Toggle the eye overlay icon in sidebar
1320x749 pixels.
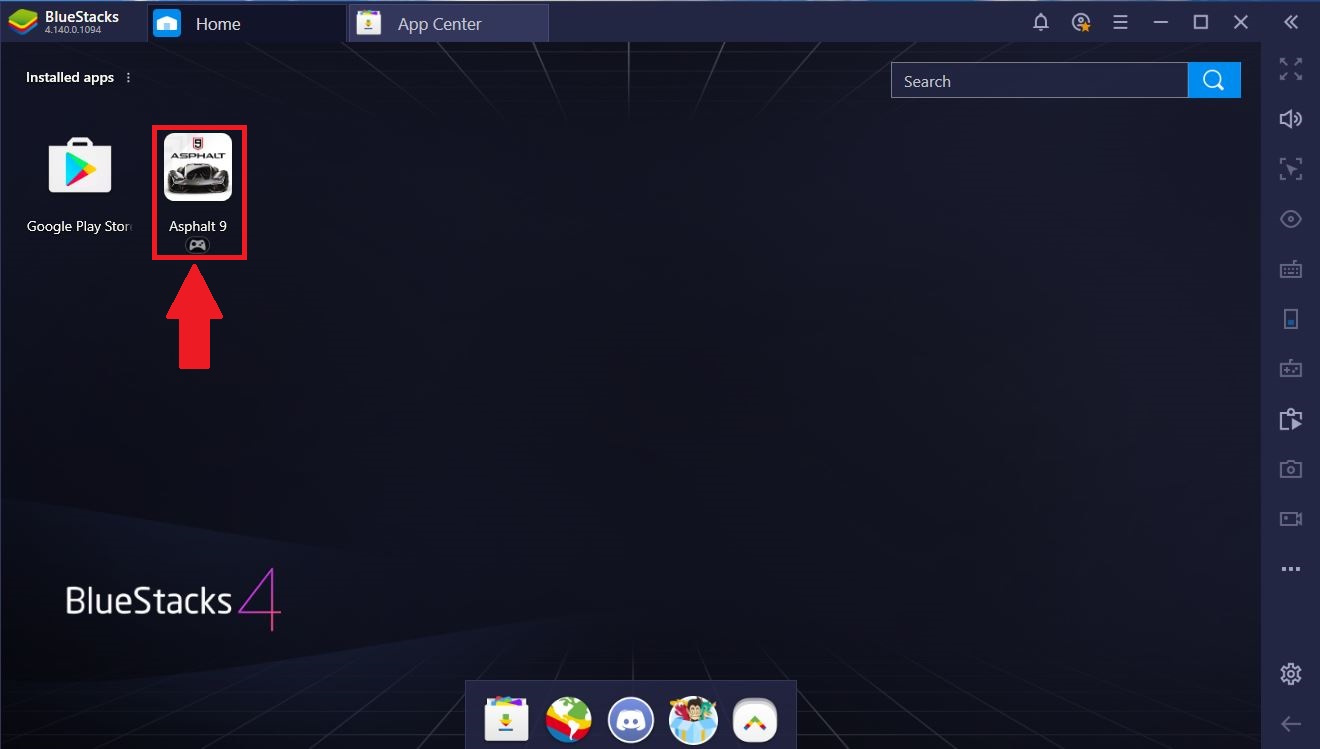point(1291,219)
